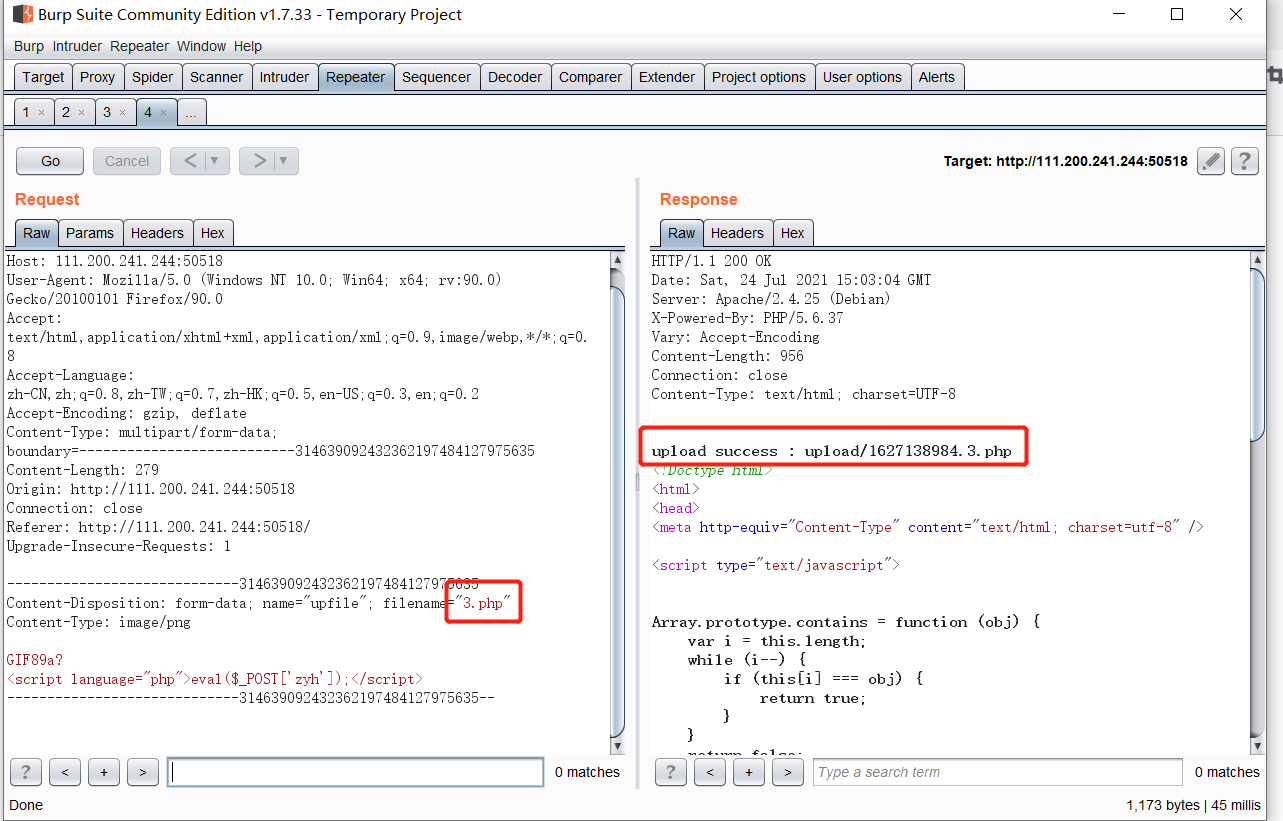Click the plus button in request search bar
The height and width of the screenshot is (821, 1283).
[104, 772]
